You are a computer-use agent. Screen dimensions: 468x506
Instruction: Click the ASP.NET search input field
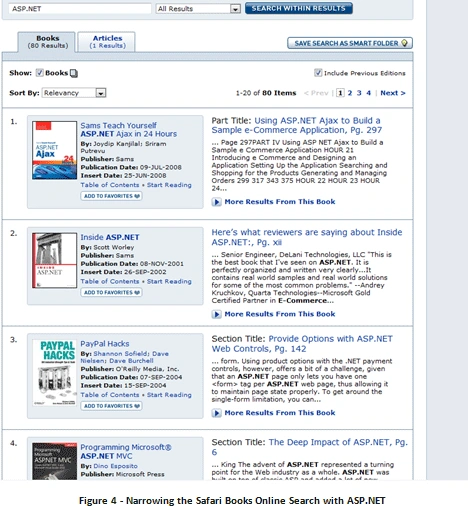pyautogui.click(x=80, y=9)
